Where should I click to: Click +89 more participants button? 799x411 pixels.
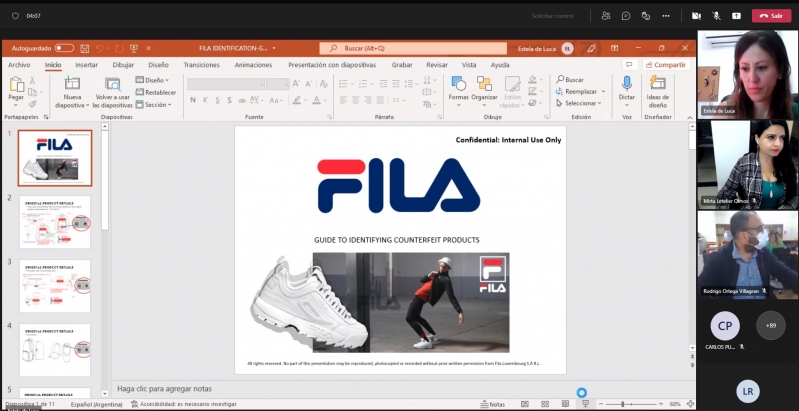point(771,325)
